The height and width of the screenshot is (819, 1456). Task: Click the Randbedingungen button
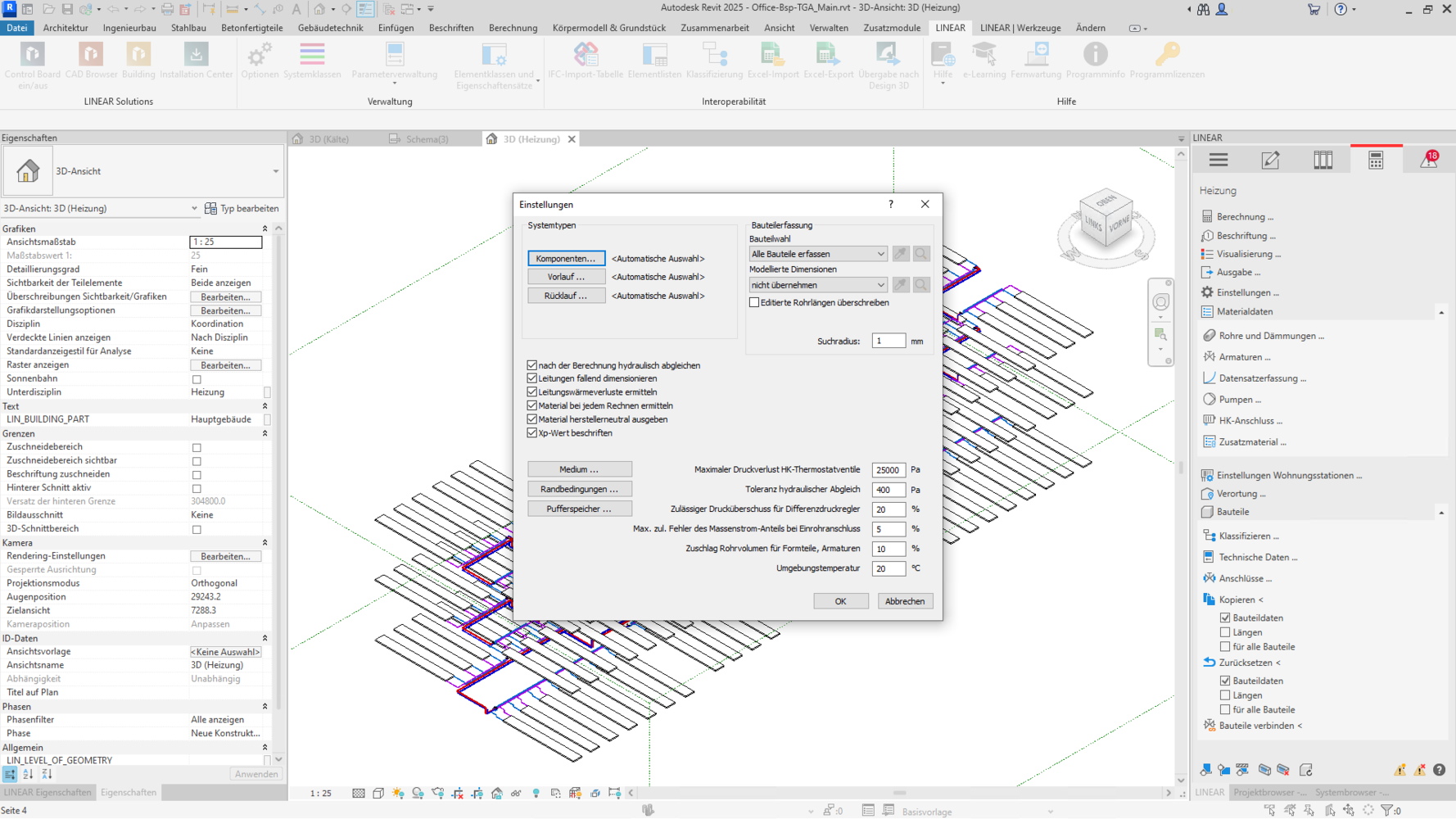point(579,489)
